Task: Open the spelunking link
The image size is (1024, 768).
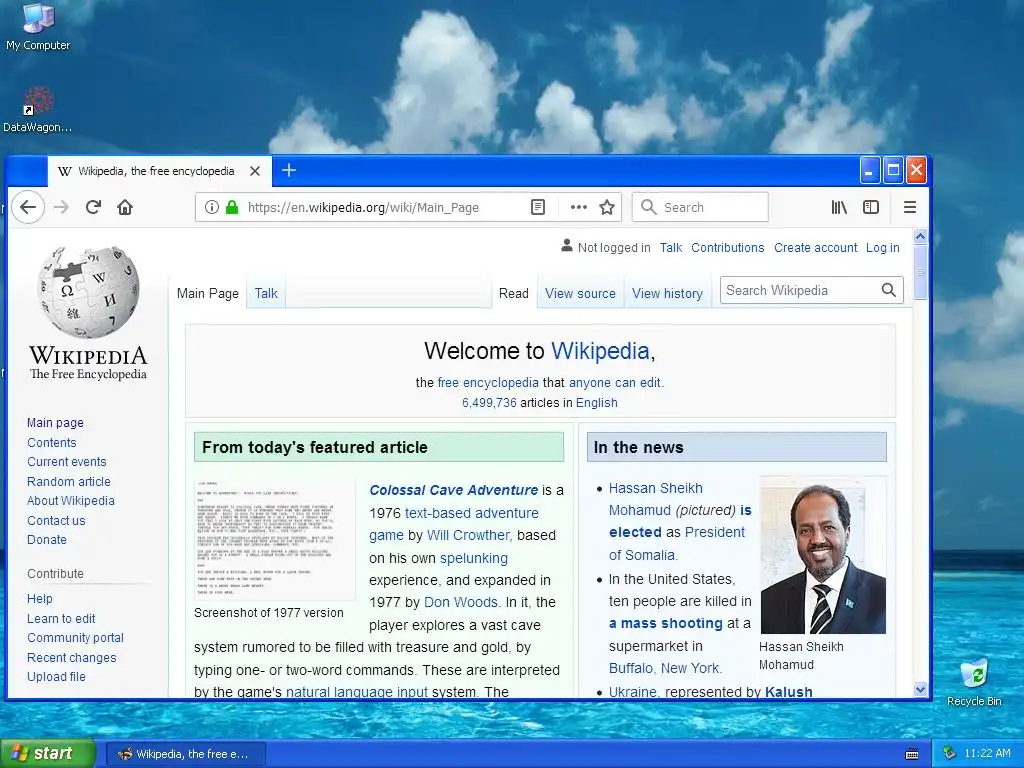Action: [x=473, y=558]
